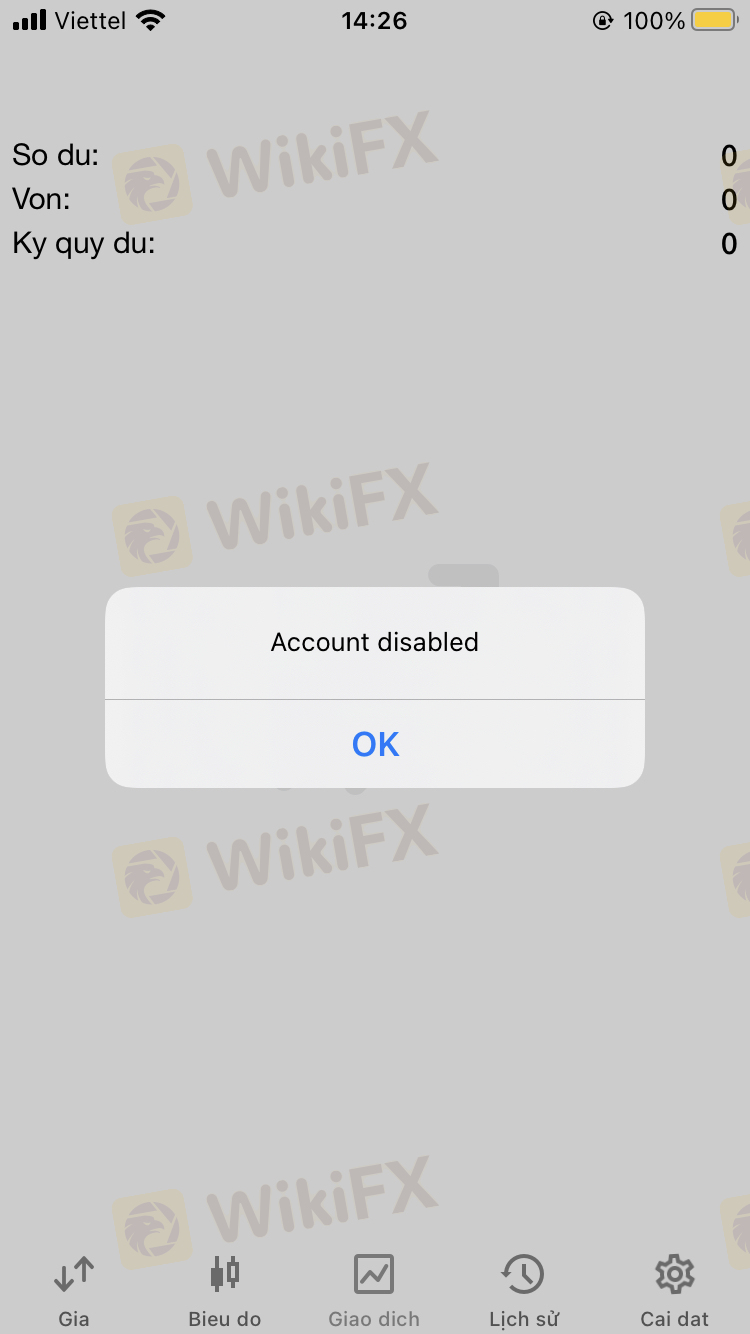Switch to the Lịch sử tab label
This screenshot has height=1334, width=750.
pos(524,1319)
